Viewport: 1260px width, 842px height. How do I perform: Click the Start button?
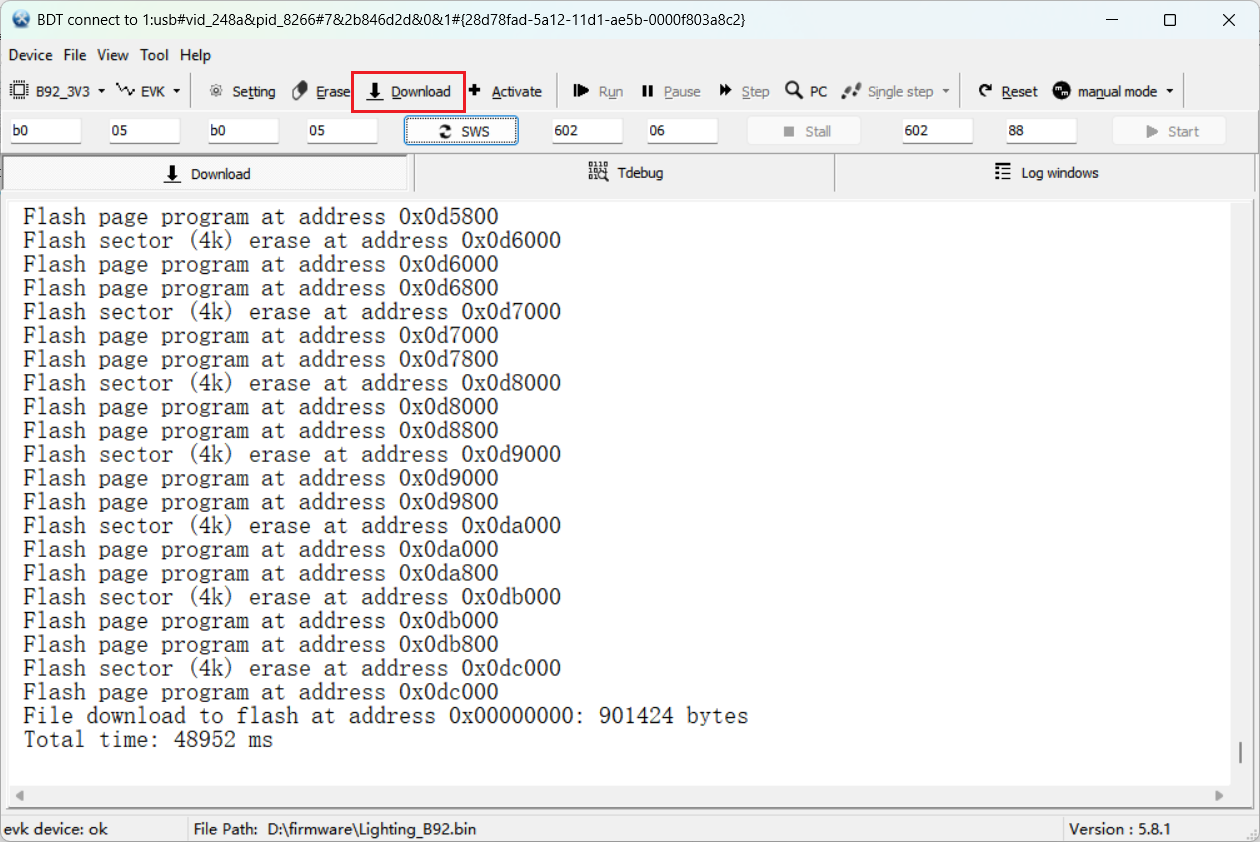[1170, 131]
